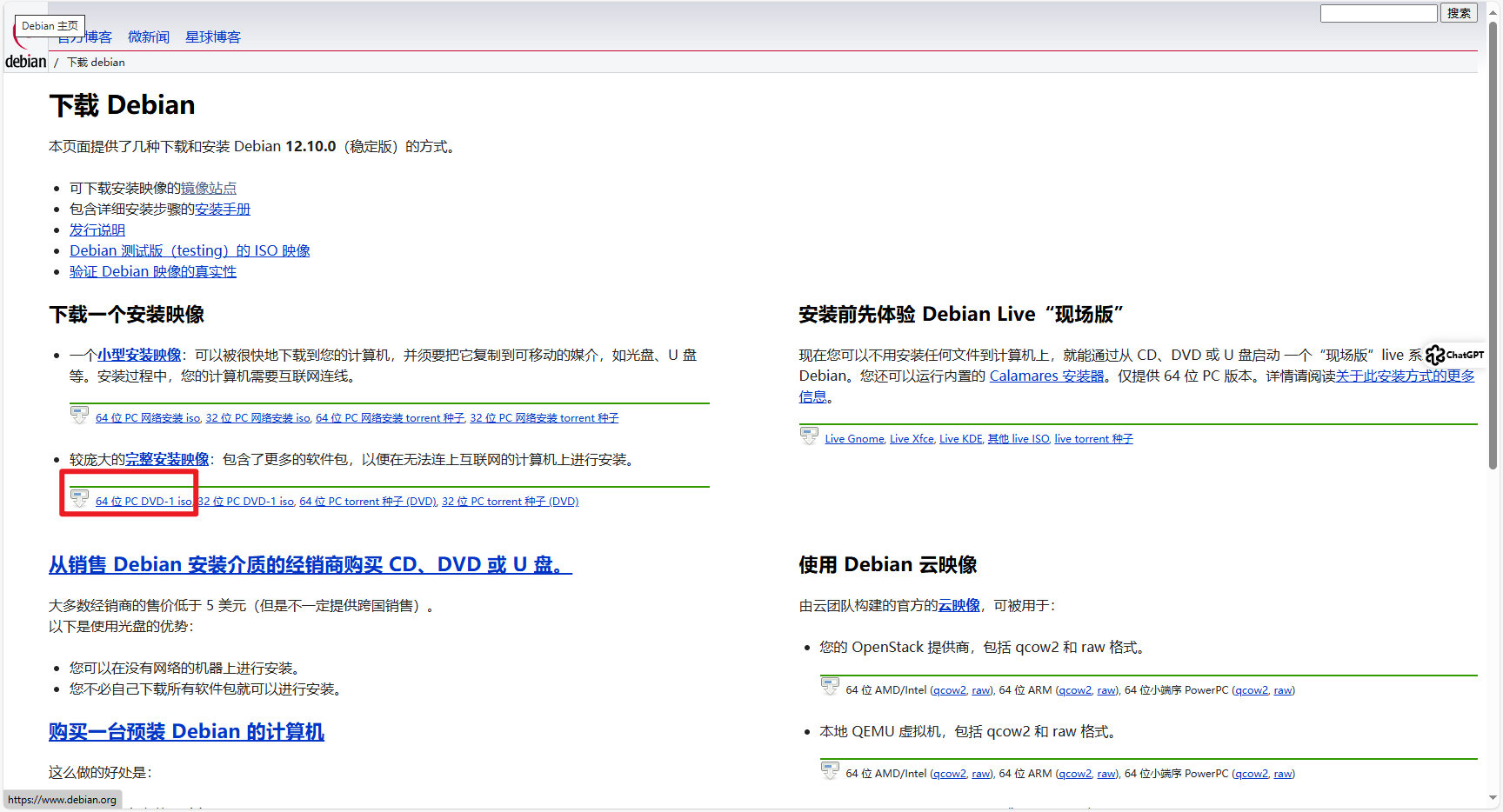The width and height of the screenshot is (1503, 812).
Task: Click the 搜索 search button
Action: tap(1460, 13)
